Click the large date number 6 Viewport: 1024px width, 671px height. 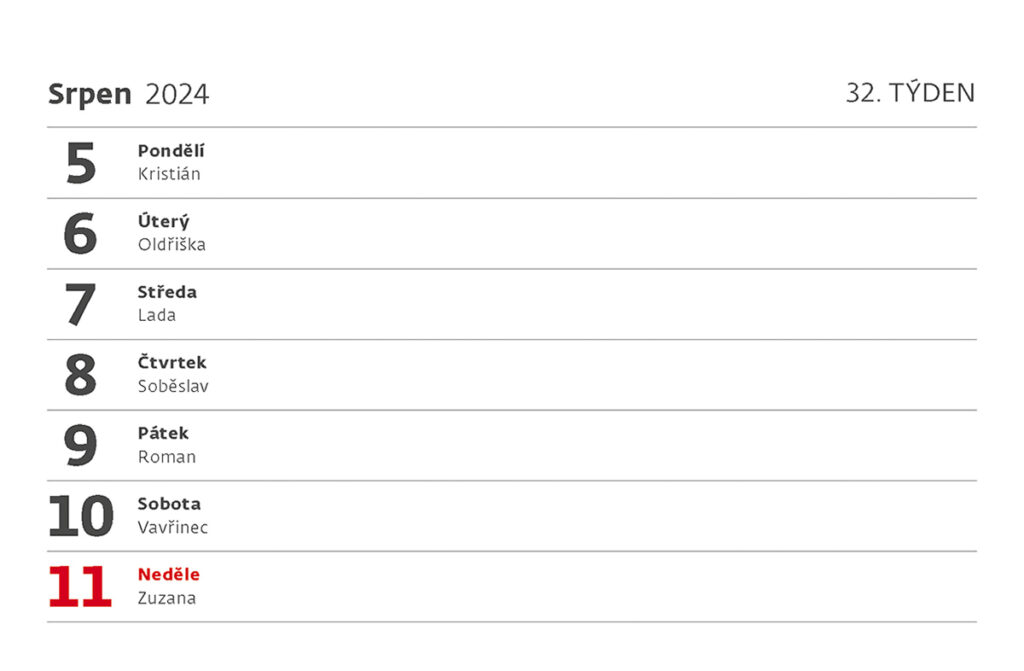pyautogui.click(x=81, y=234)
